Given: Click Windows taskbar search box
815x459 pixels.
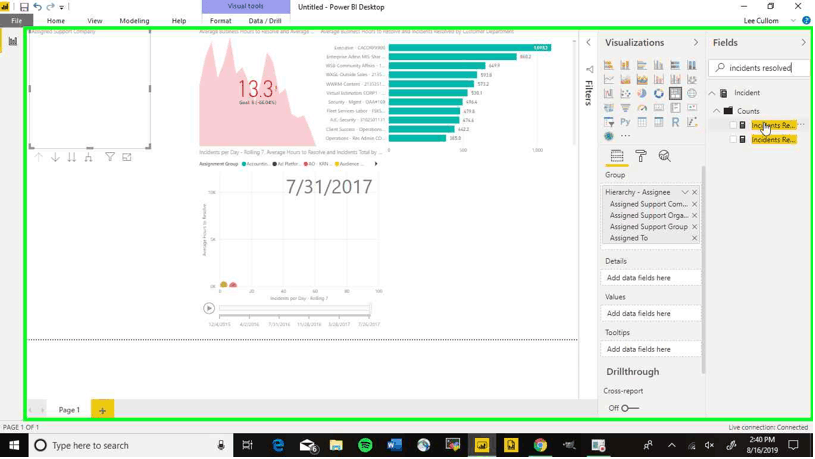Looking at the screenshot, I should (130, 445).
